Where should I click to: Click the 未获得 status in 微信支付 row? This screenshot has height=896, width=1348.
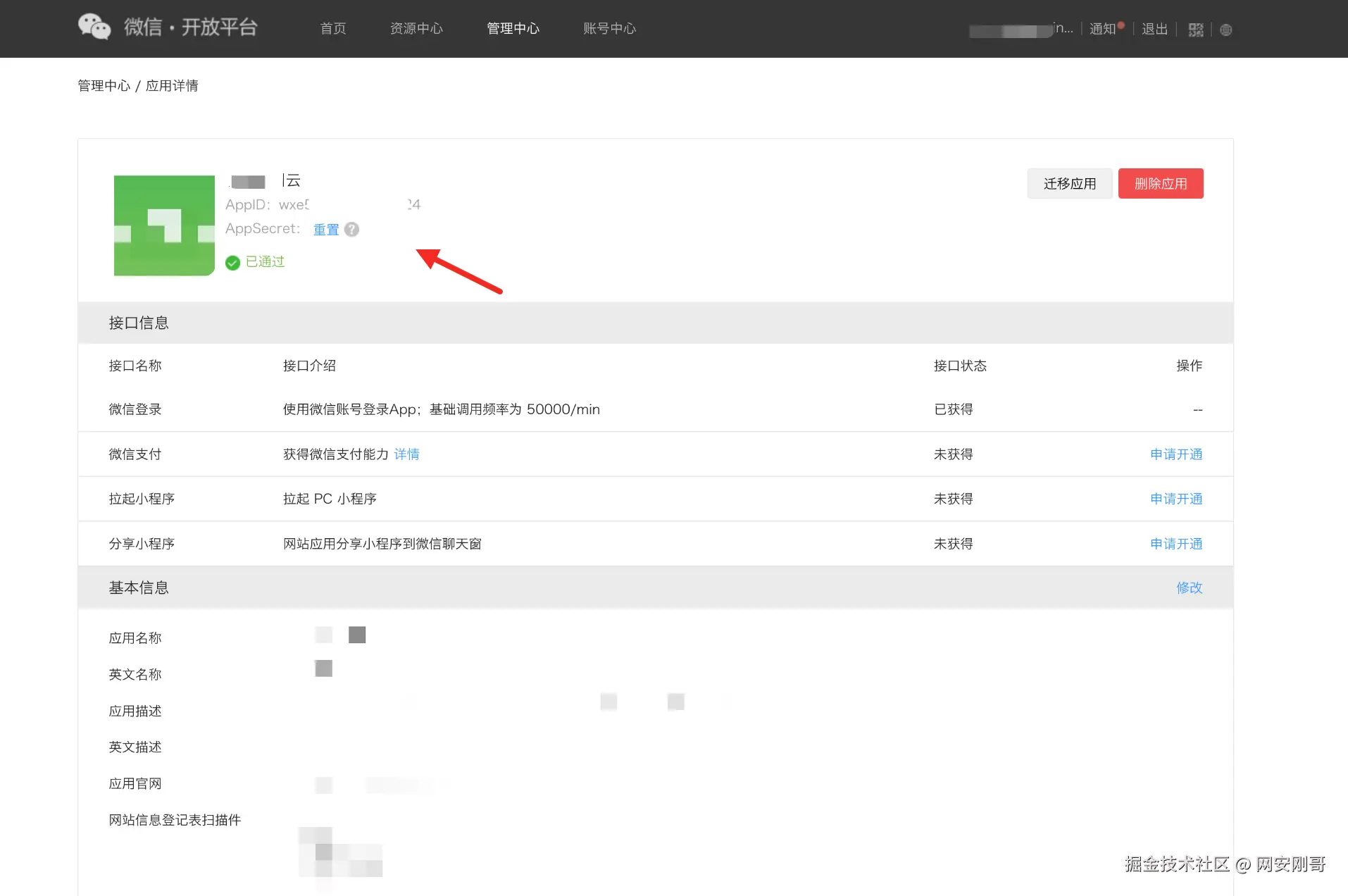[x=954, y=454]
